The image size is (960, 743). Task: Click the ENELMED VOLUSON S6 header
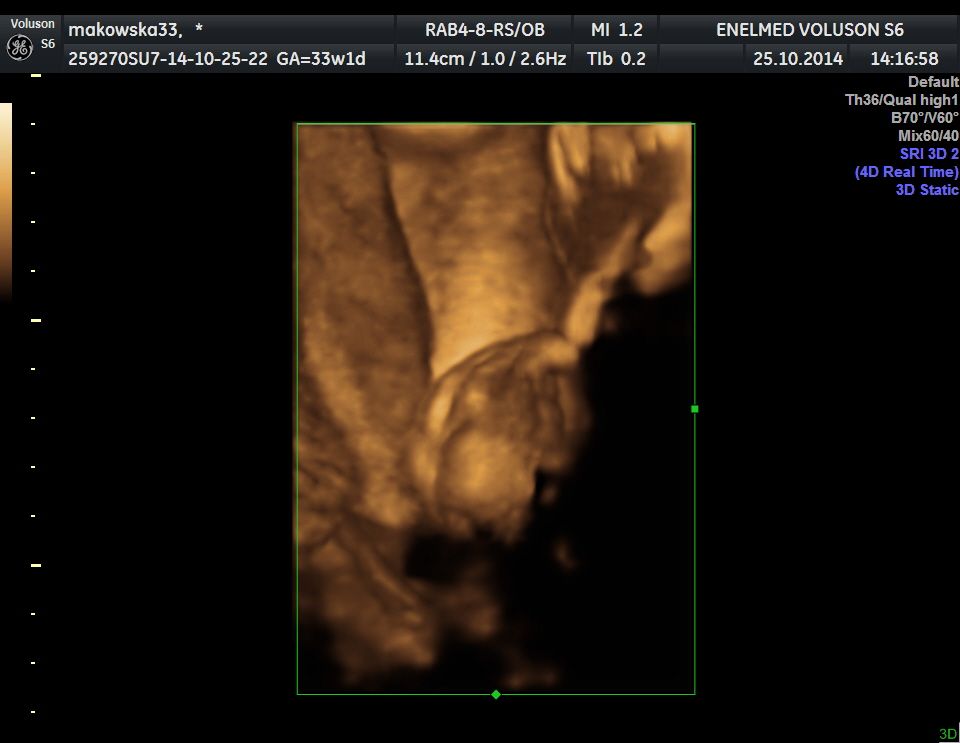click(x=809, y=30)
